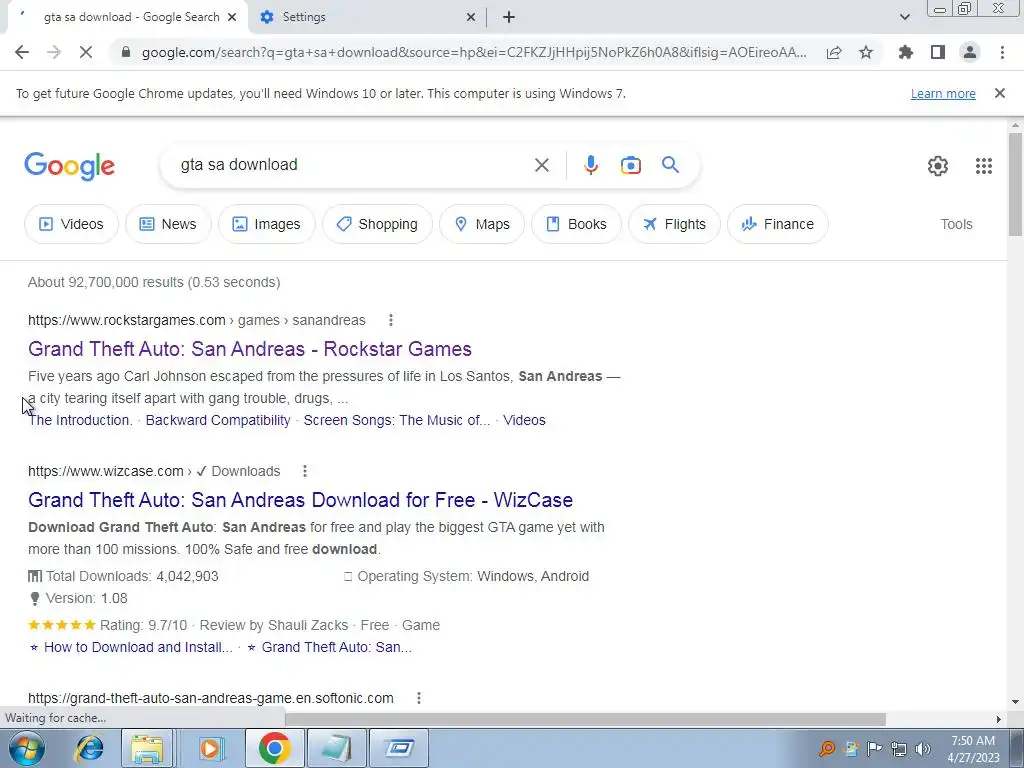The image size is (1024, 768).
Task: Open the clock showing 7:50 AM
Action: click(973, 749)
